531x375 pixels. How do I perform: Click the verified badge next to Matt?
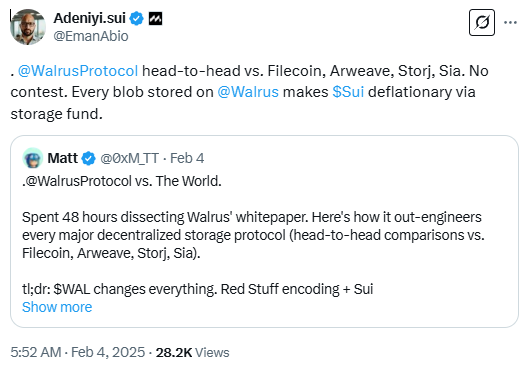click(x=89, y=159)
